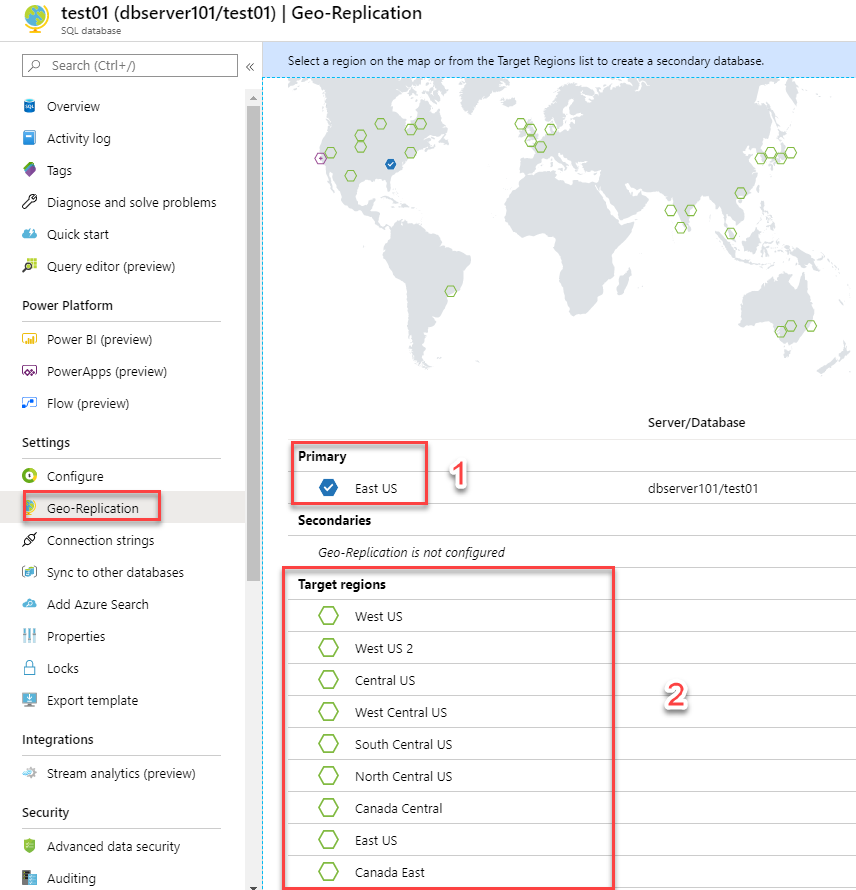Go to Geo-Replication settings
The image size is (856, 890).
pos(93,508)
